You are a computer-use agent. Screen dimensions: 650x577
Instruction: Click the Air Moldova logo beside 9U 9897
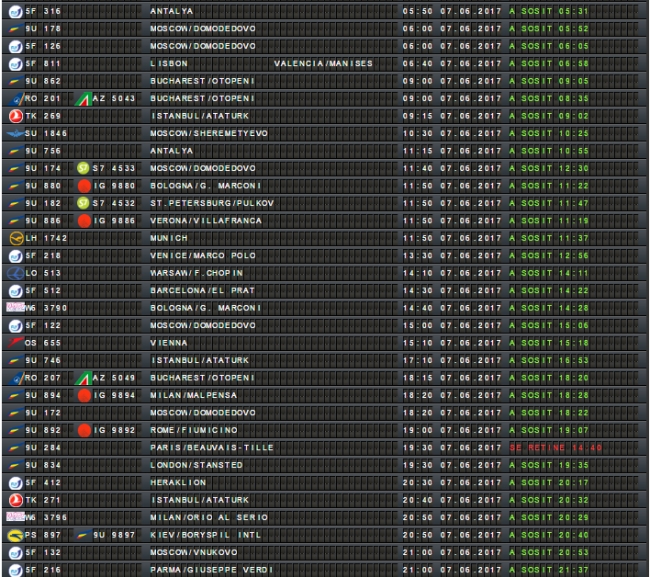click(82, 535)
